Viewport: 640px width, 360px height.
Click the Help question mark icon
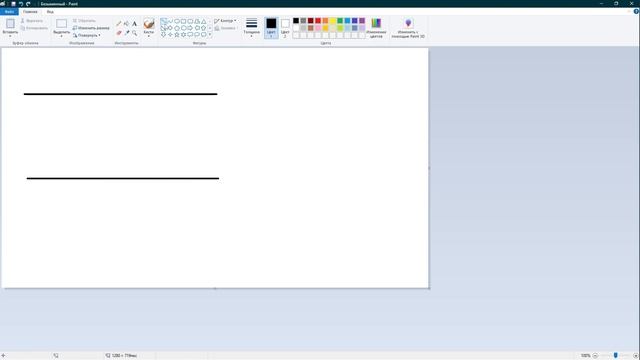pos(636,11)
